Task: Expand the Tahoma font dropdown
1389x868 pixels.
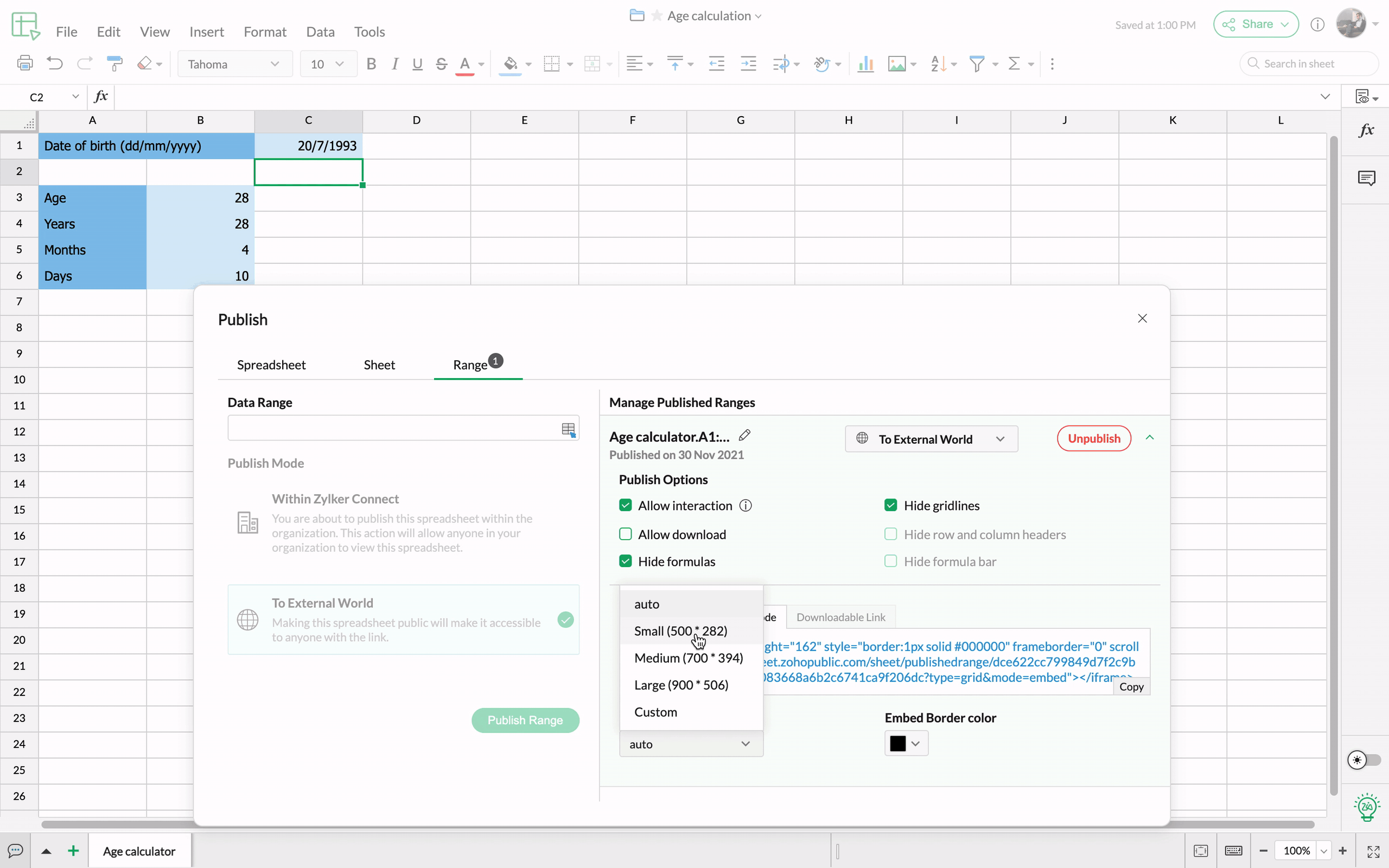Action: point(234,63)
